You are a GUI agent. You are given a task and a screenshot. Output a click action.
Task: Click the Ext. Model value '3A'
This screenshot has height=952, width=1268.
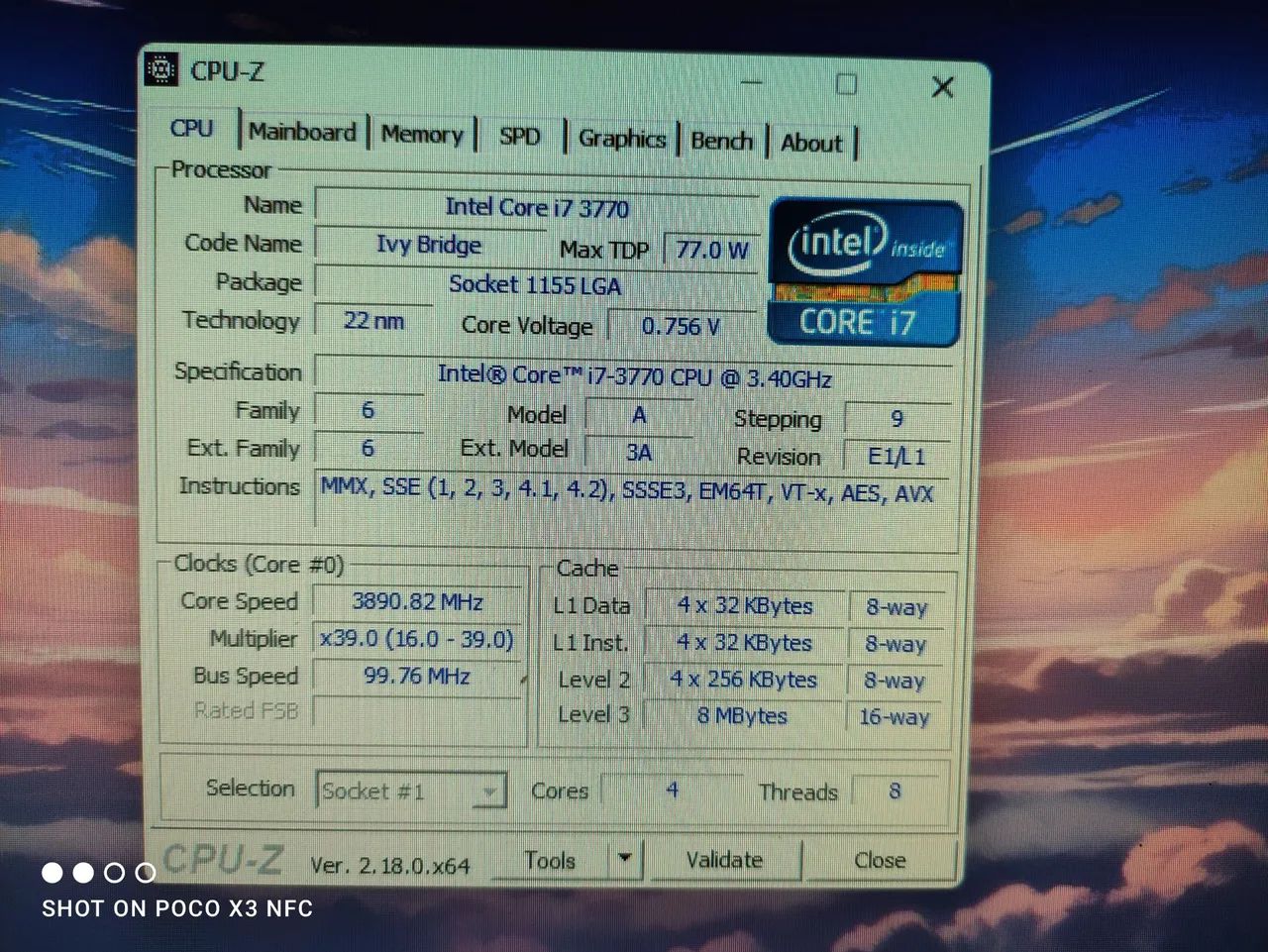(x=639, y=453)
